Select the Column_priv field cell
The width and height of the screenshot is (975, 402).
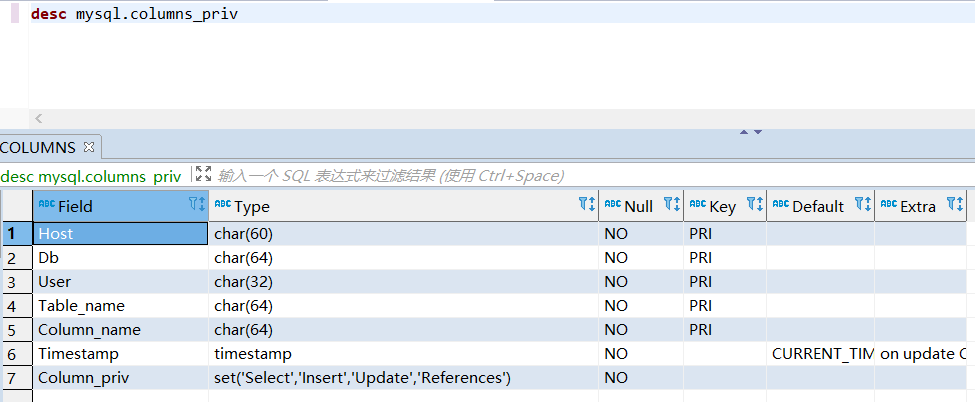click(84, 378)
